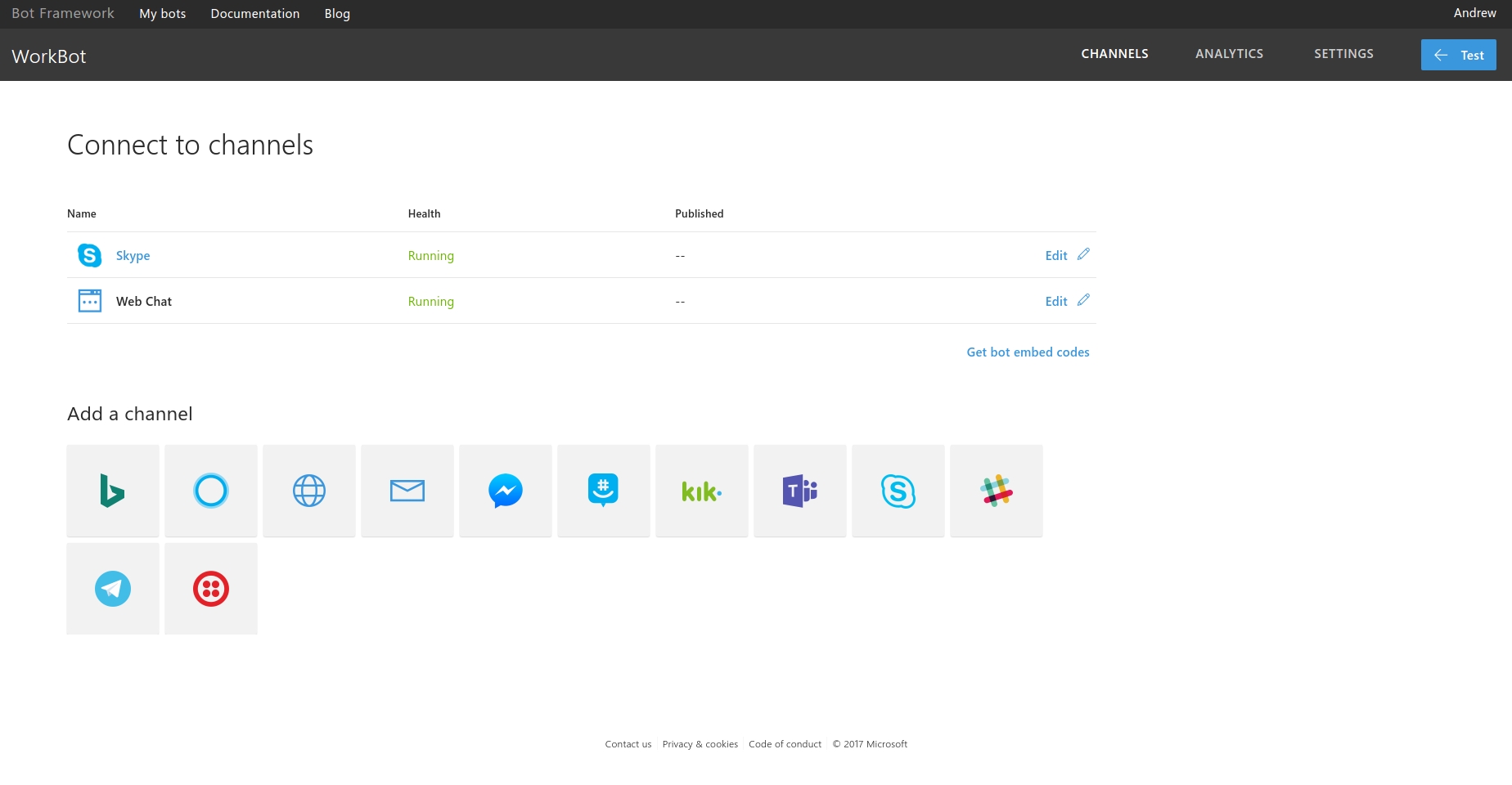
Task: Open the Blog menu item
Action: [337, 14]
